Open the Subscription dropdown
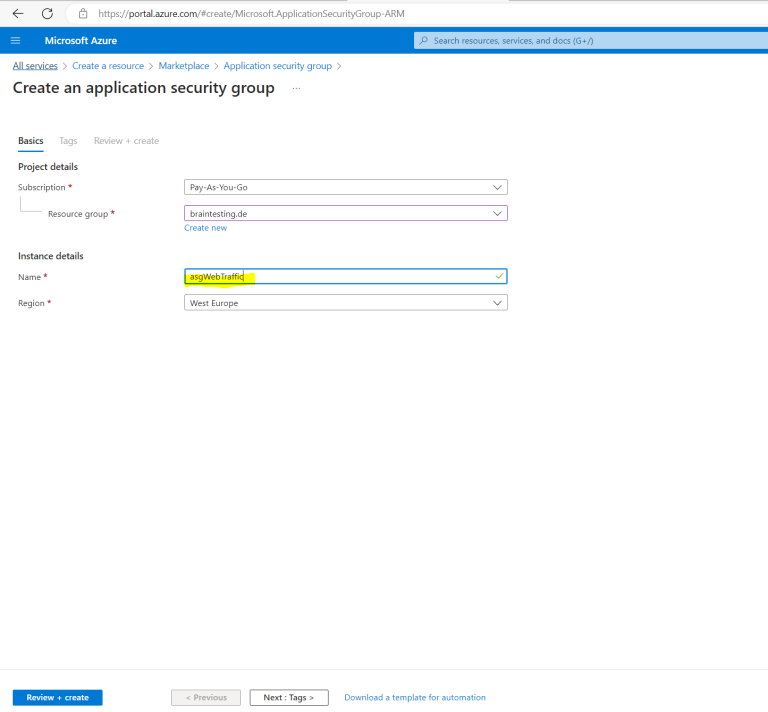 click(x=345, y=187)
